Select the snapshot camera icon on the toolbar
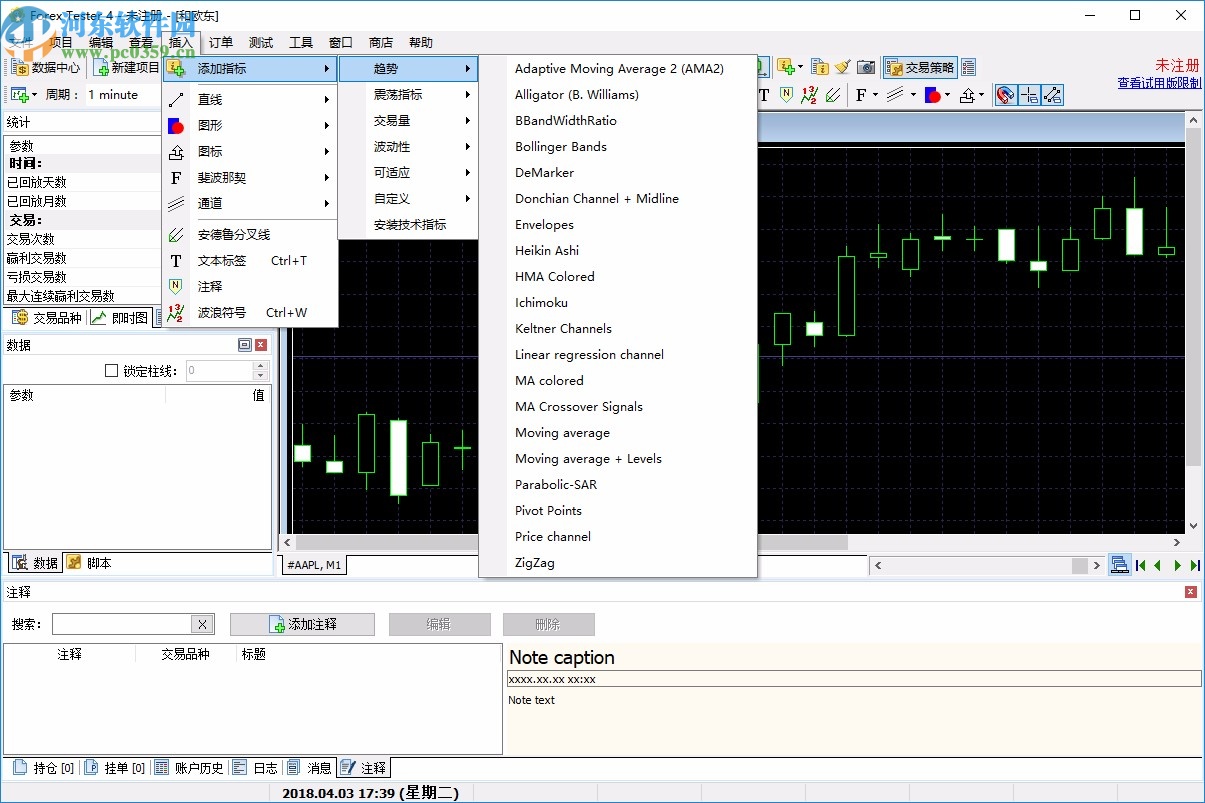 pos(865,68)
